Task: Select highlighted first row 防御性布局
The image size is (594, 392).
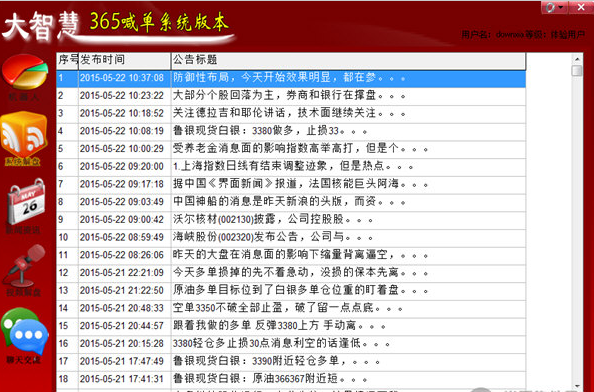Action: click(x=291, y=78)
